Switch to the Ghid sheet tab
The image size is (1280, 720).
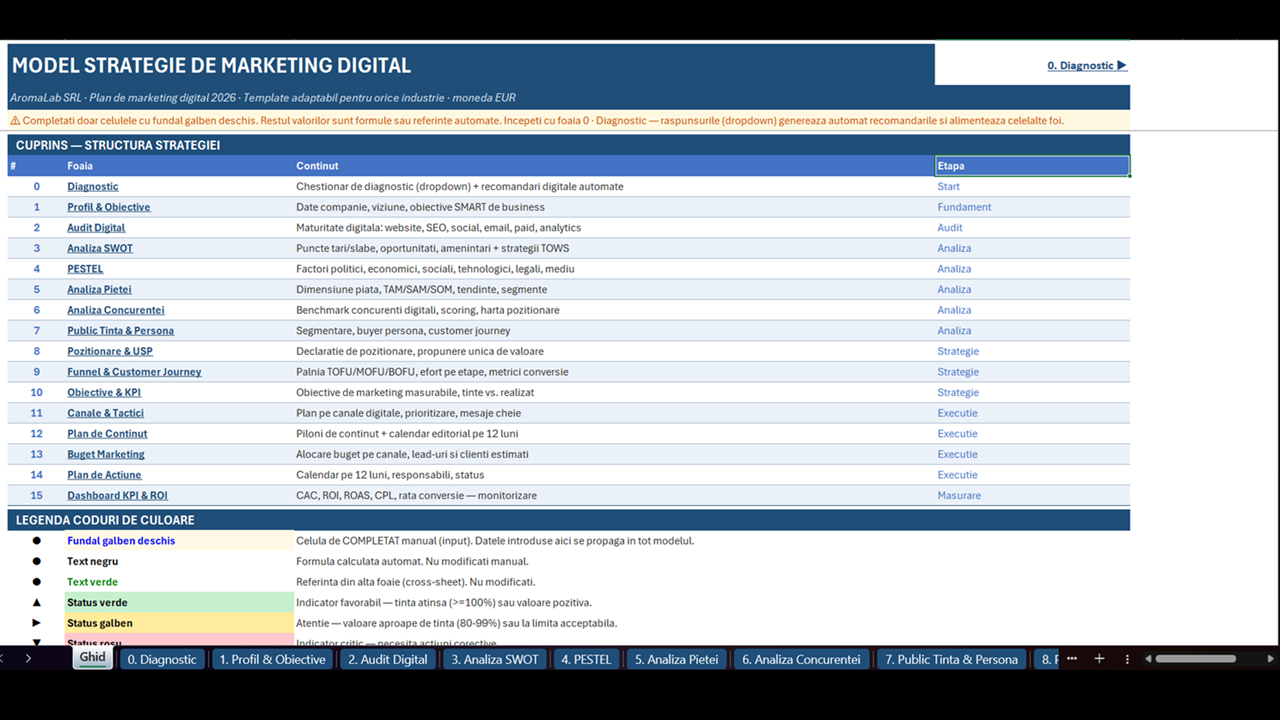pyautogui.click(x=93, y=658)
